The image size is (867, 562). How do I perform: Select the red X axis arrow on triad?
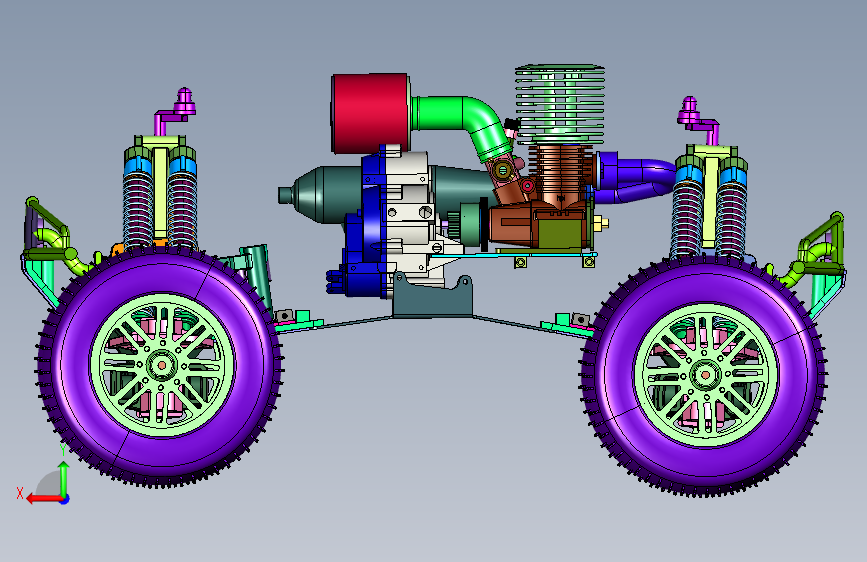click(44, 499)
